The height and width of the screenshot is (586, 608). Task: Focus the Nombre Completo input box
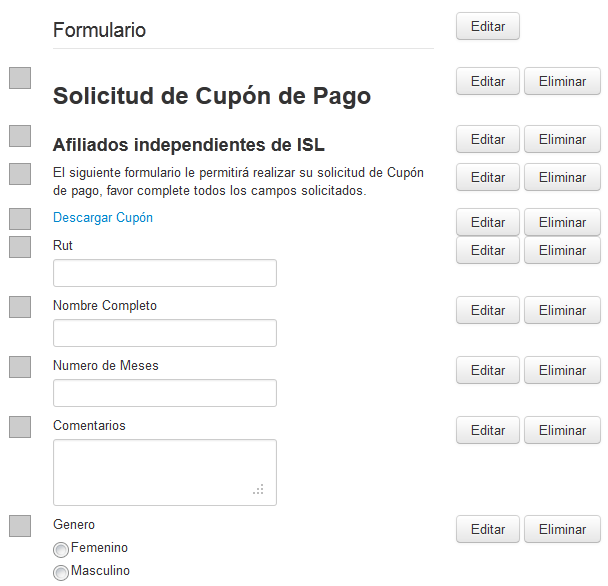pos(165,333)
